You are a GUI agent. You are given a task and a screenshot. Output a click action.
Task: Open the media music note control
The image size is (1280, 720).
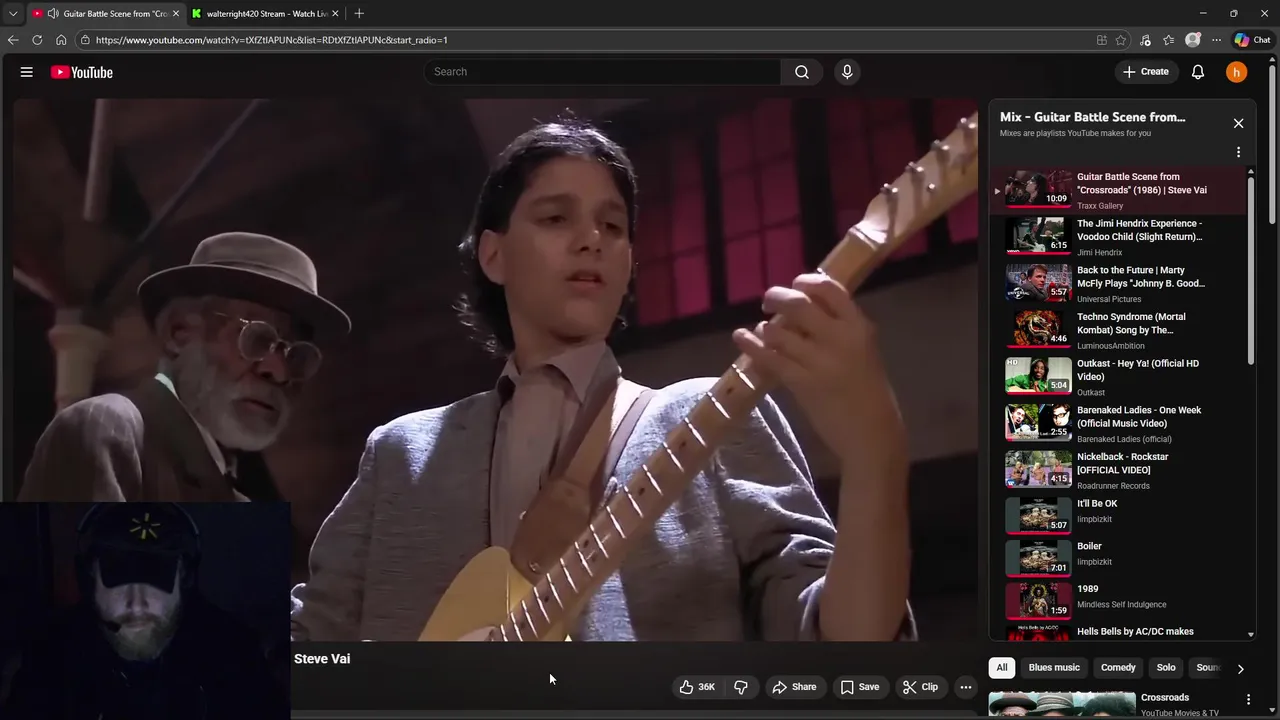click(1145, 40)
